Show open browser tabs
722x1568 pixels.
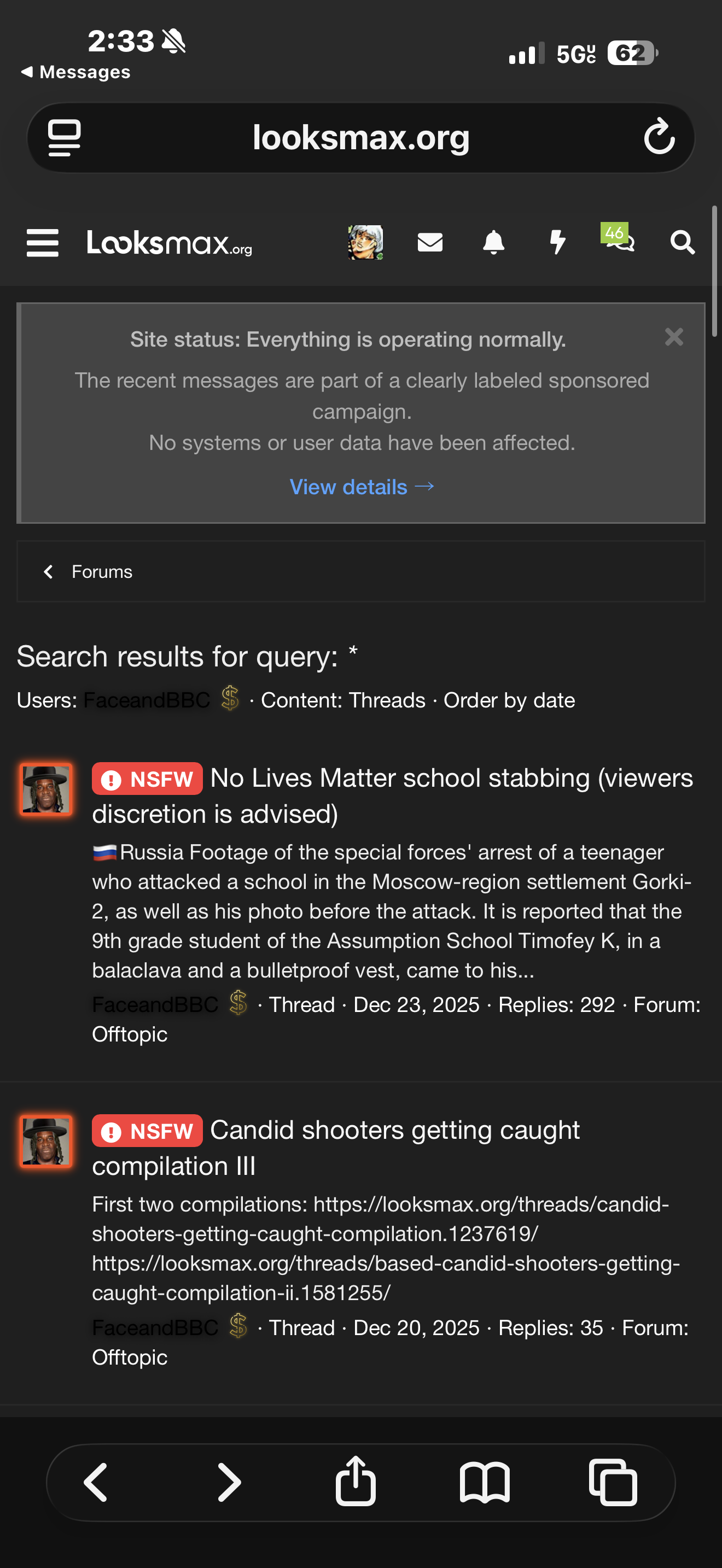[x=613, y=1483]
